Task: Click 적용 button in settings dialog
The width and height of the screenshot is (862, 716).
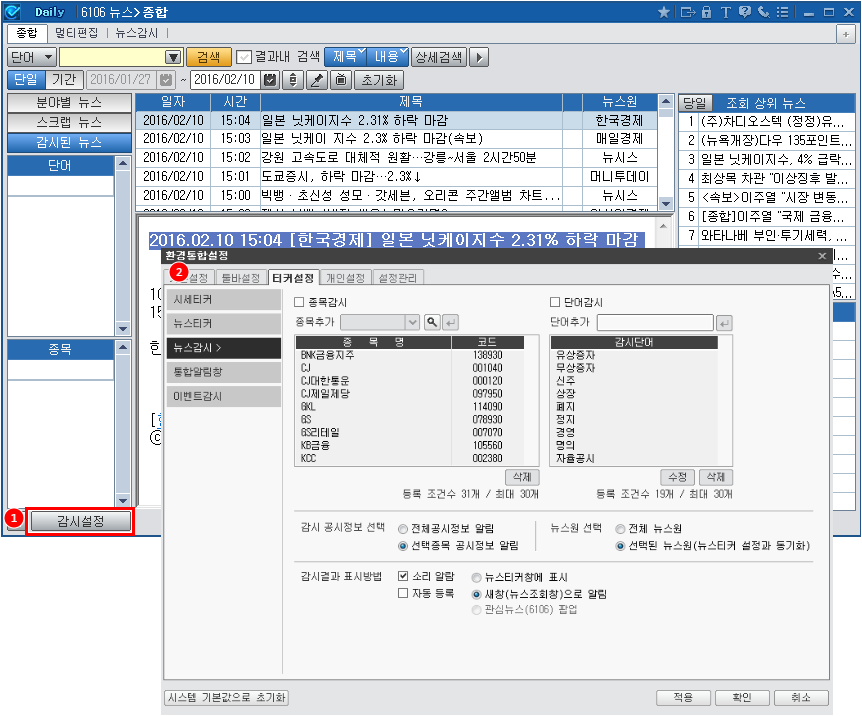Action: pos(683,697)
